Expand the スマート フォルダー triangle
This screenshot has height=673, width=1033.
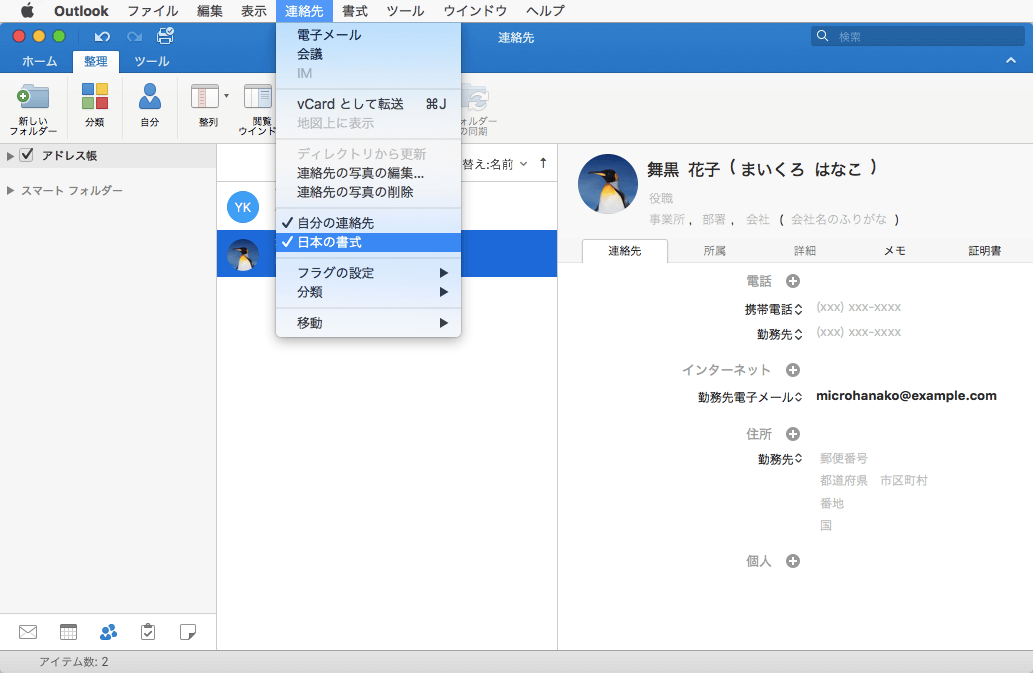pos(10,190)
